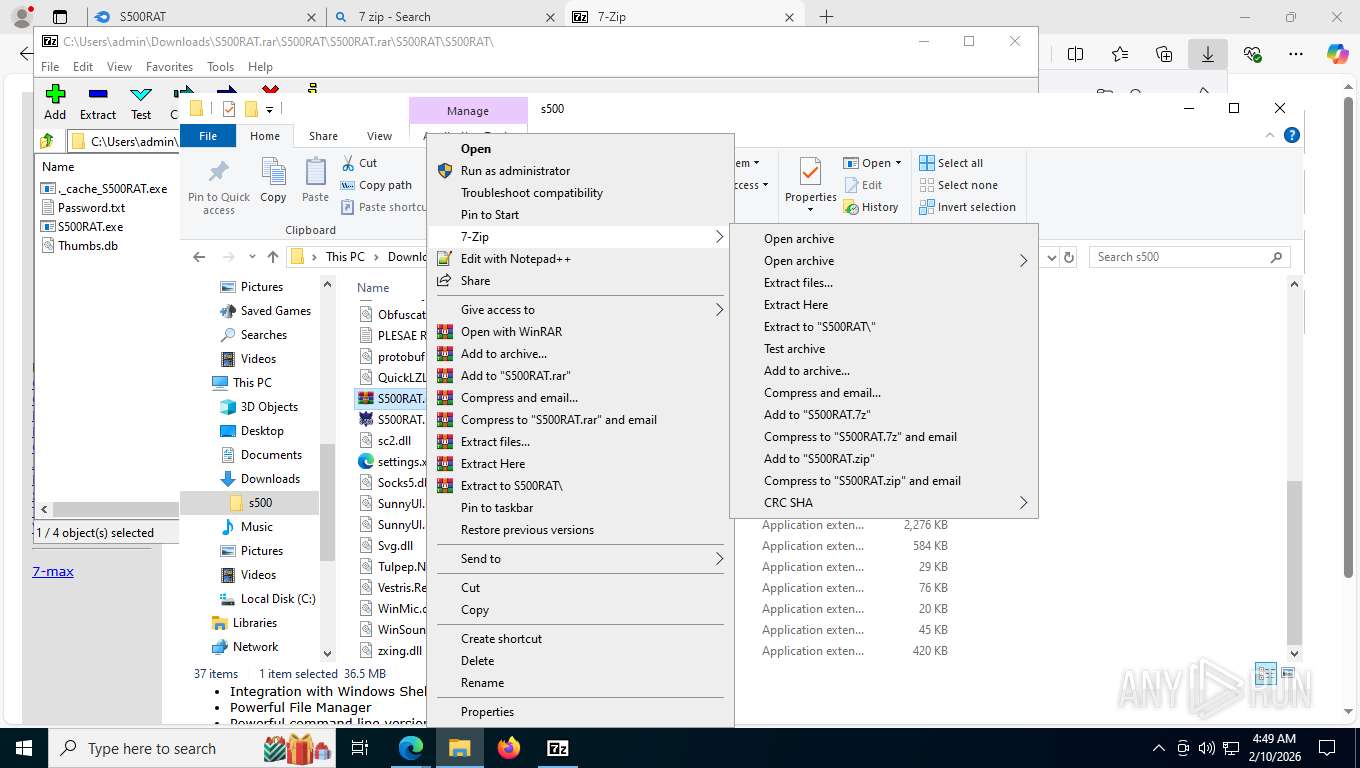Click the Test icon in 7-Zip toolbar
This screenshot has height=768, width=1360.
point(141,94)
